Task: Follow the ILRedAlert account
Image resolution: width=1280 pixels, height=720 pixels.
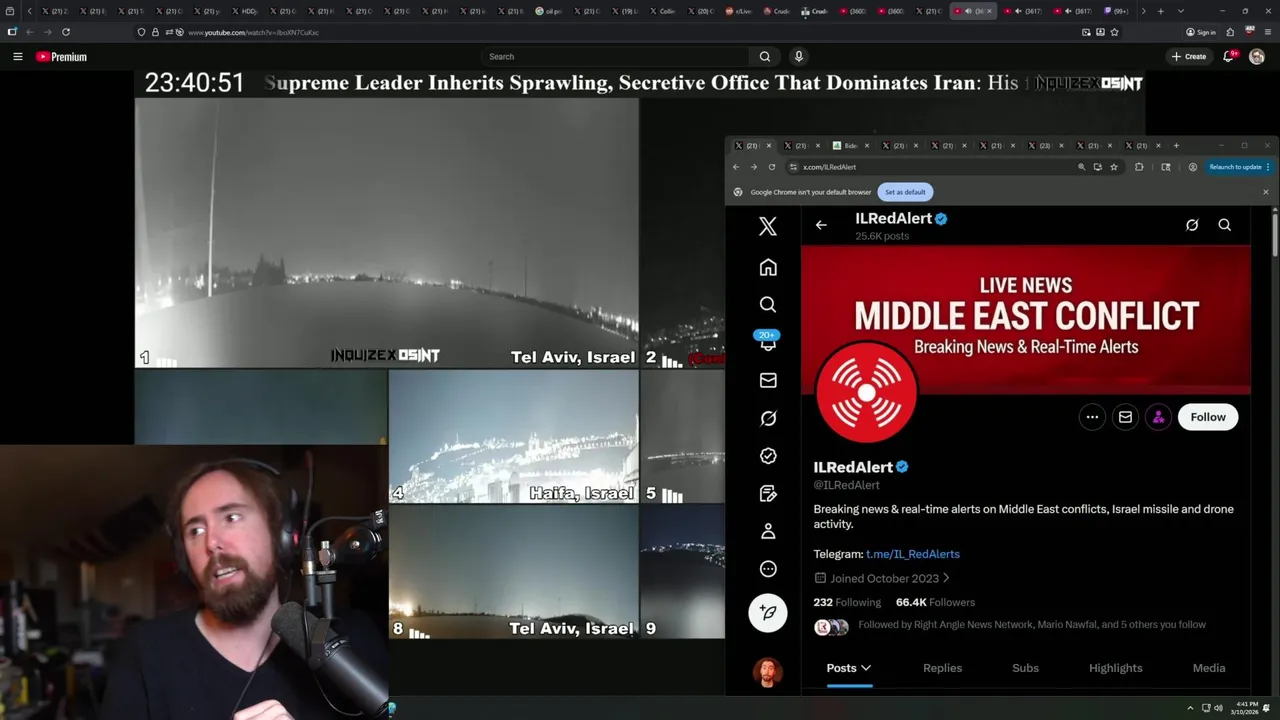Action: pos(1208,417)
